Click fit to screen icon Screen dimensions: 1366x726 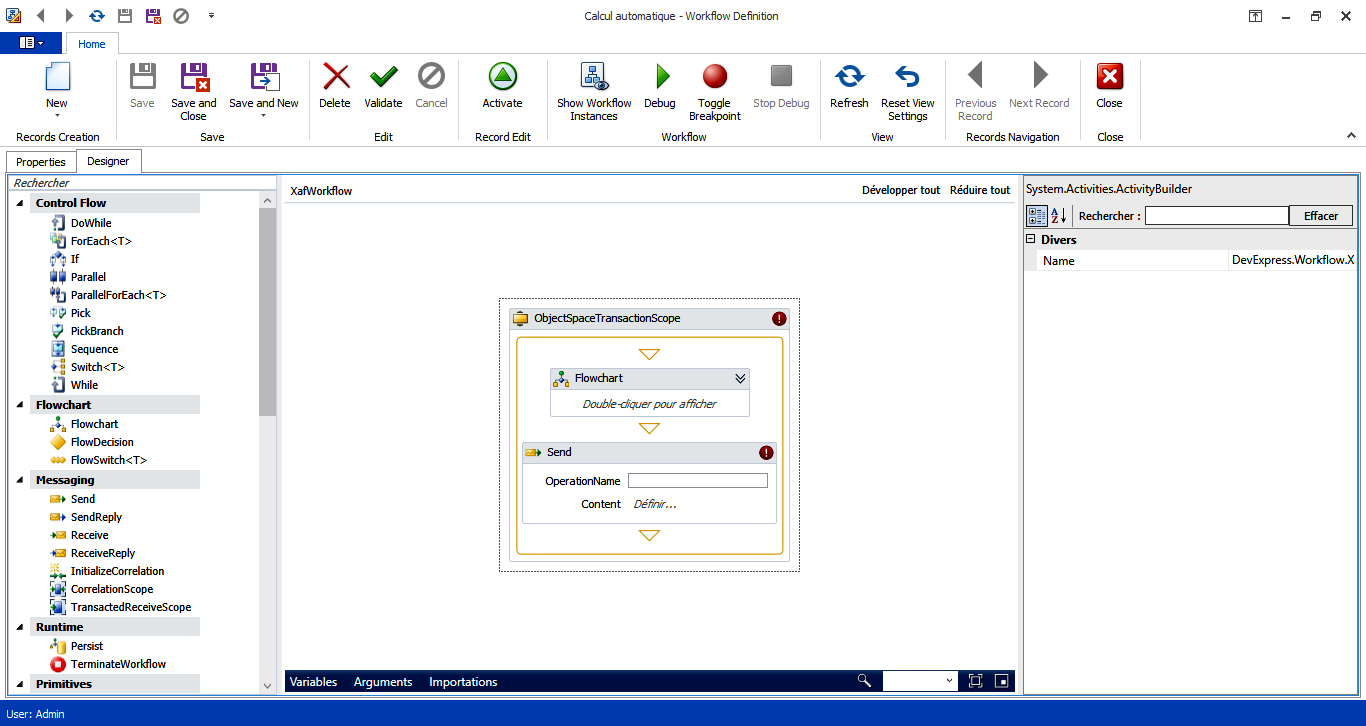pos(975,681)
